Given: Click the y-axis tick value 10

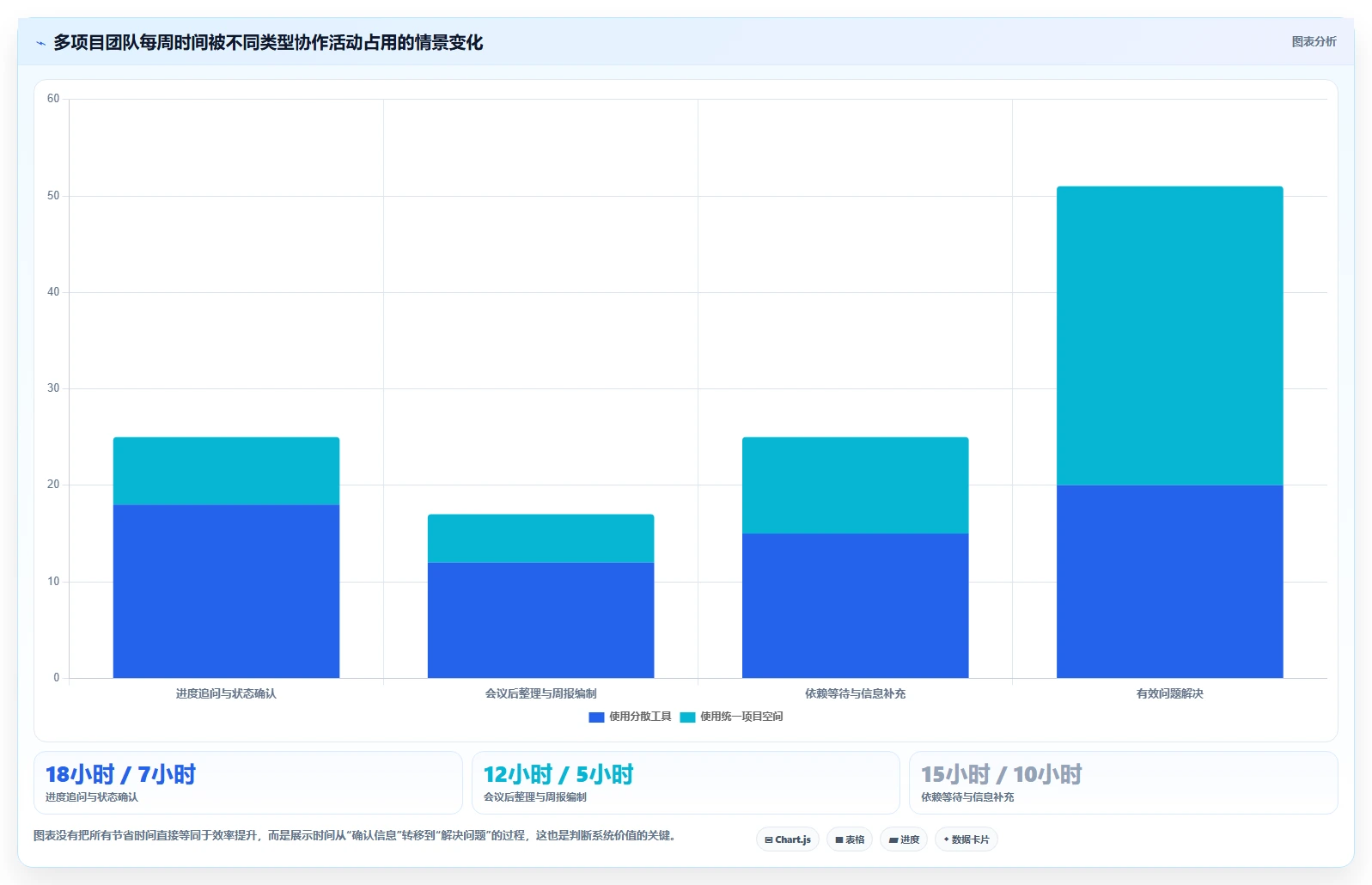Looking at the screenshot, I should point(53,582).
